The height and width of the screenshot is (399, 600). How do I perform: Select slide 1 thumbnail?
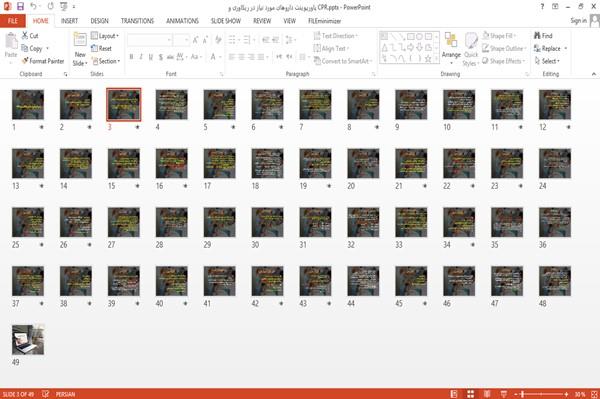pyautogui.click(x=28, y=104)
